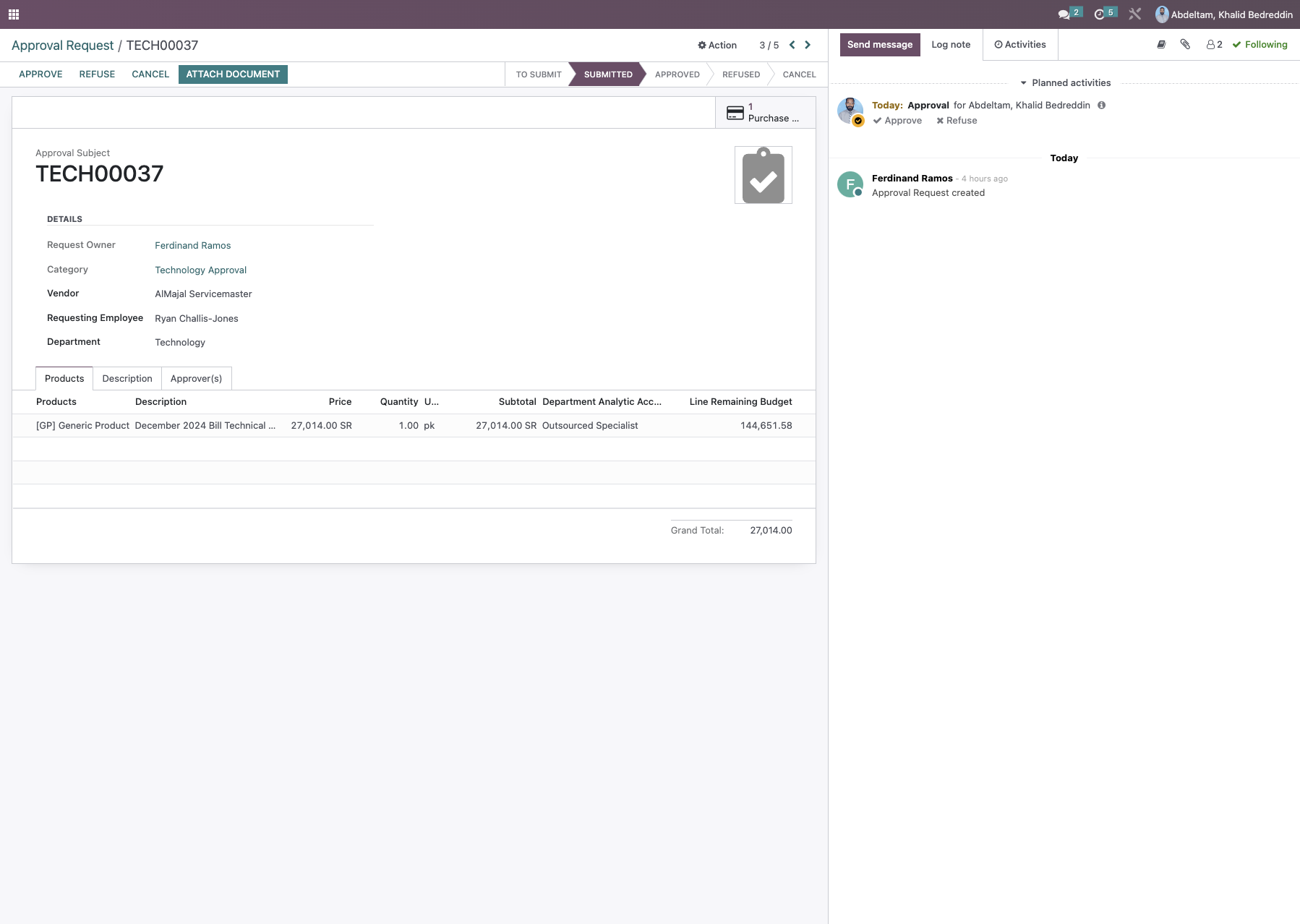Switch to the Approver(s) tab
This screenshot has width=1300, height=924.
click(x=196, y=379)
